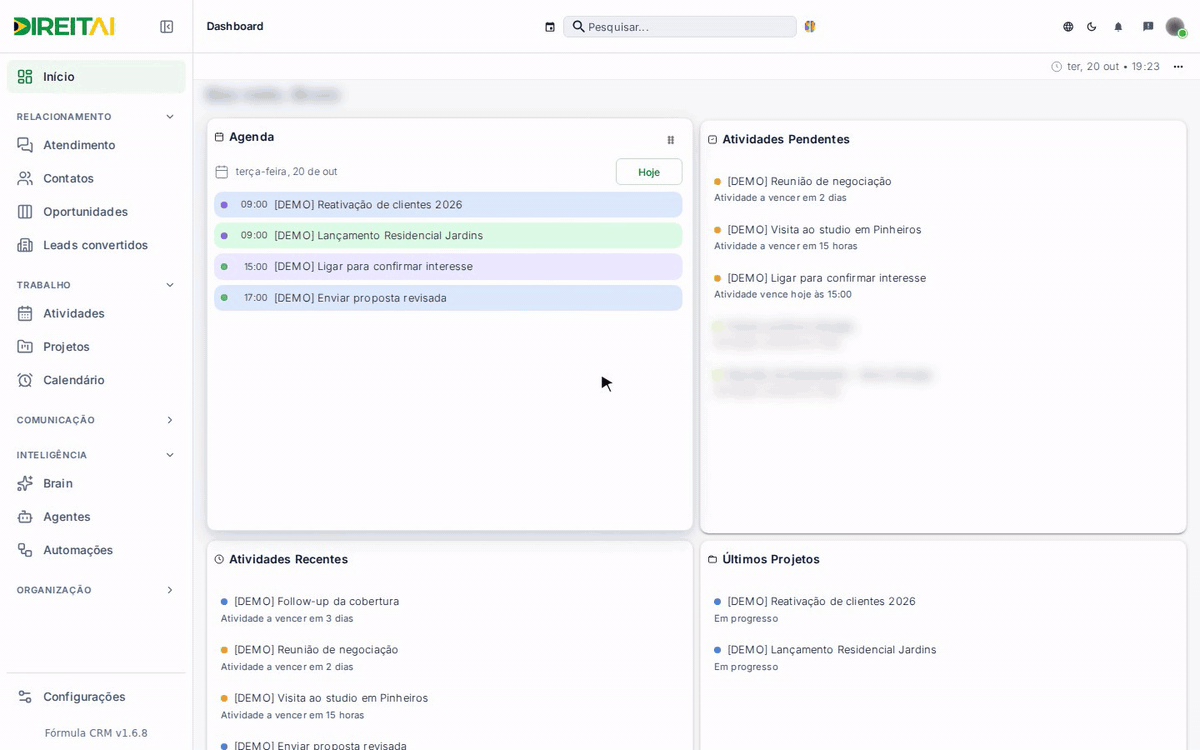This screenshot has width=1200, height=750.
Task: Open recent activity Follow-up da cobertura
Action: tap(316, 601)
